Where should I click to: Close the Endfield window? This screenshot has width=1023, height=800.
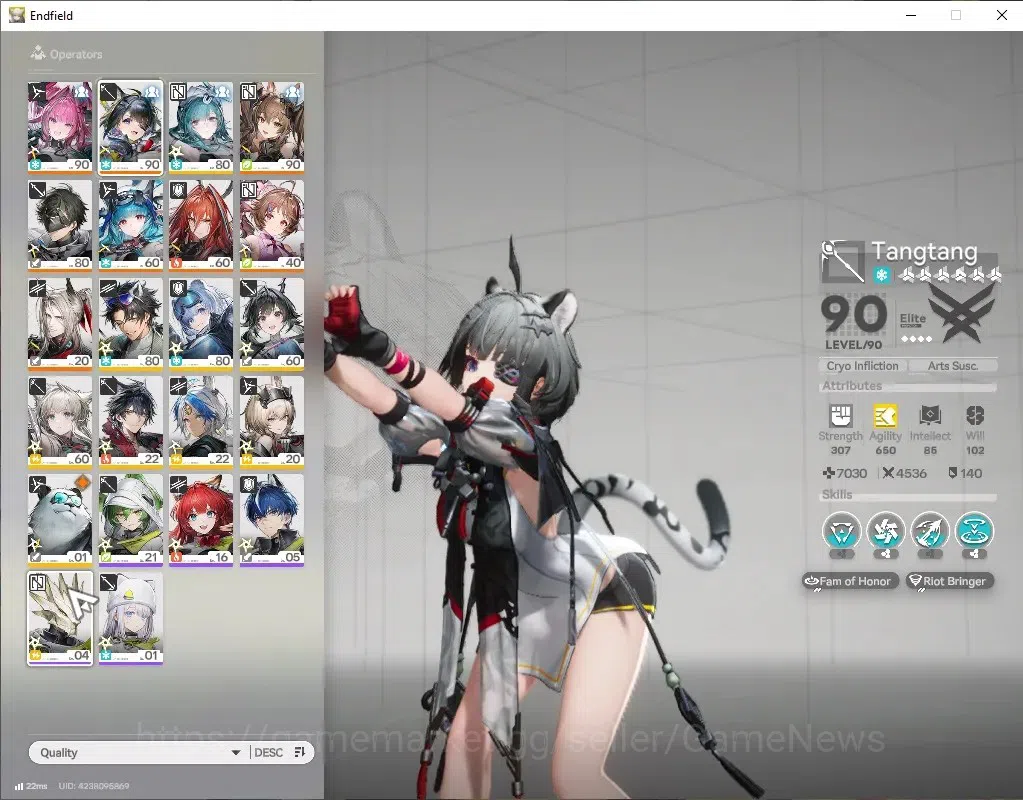pyautogui.click(x=1002, y=15)
